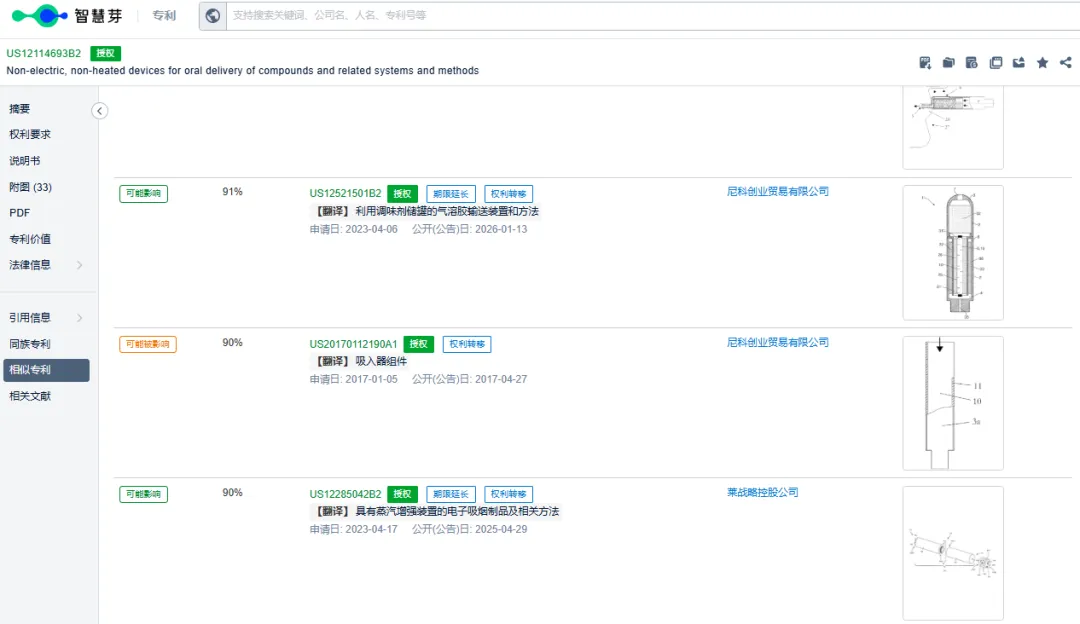
Task: Click 期限延长 tag on US12285042B2
Action: [x=450, y=494]
